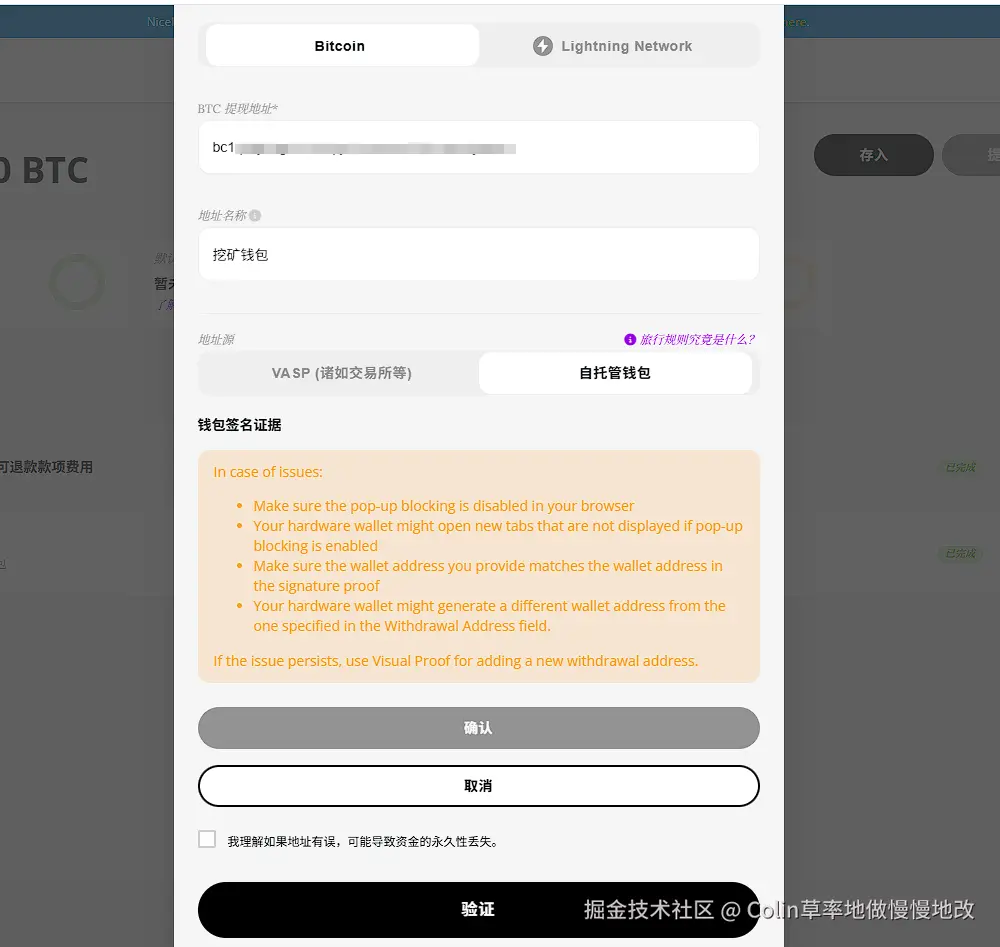Image resolution: width=1000 pixels, height=947 pixels.
Task: Choose 自托管钱包 address source
Action: coord(615,373)
